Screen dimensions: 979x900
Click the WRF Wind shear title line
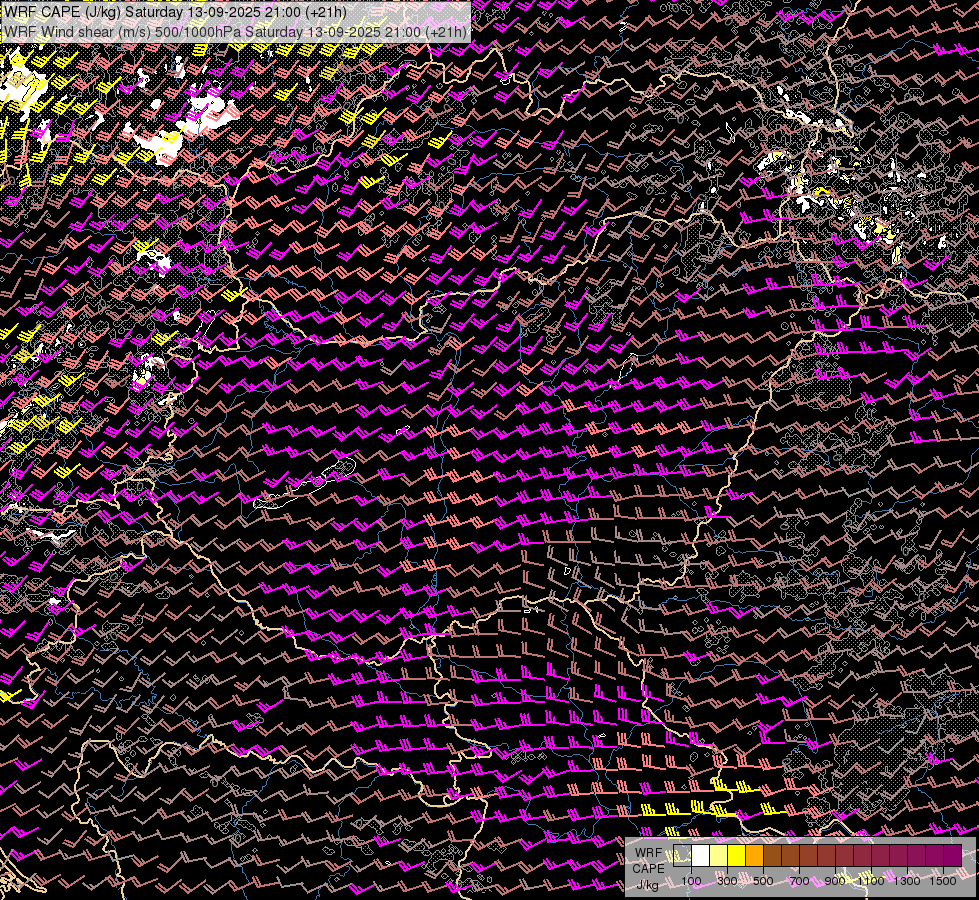coord(235,32)
